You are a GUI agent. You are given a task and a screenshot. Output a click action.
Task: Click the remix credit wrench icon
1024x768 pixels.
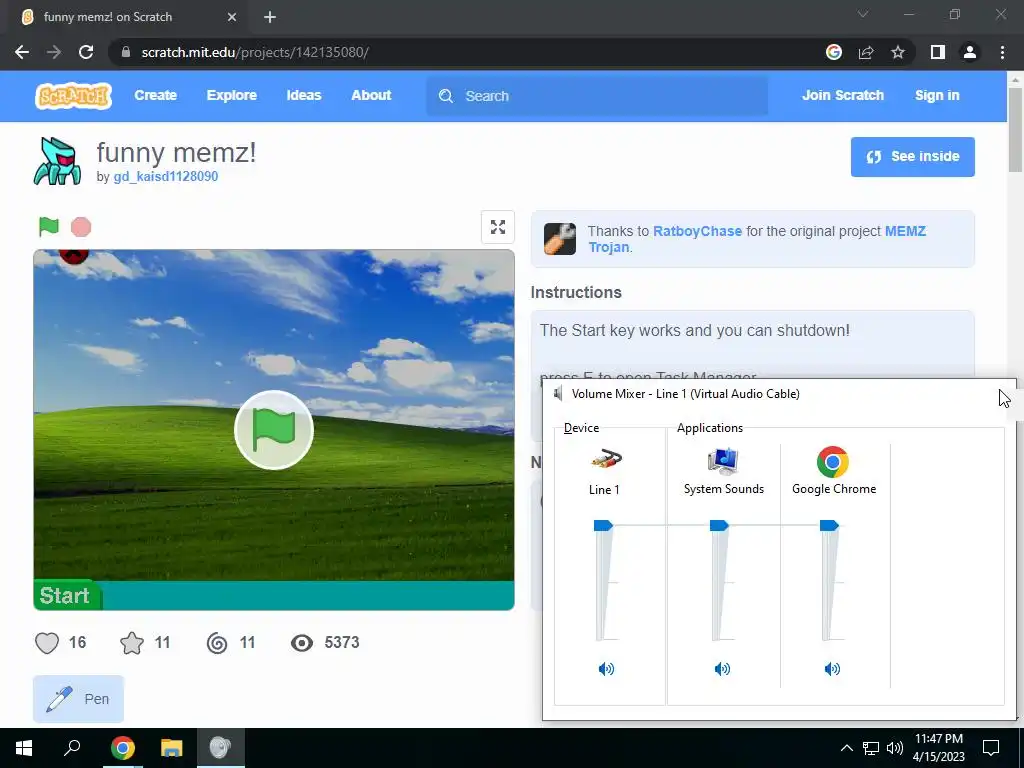click(560, 238)
